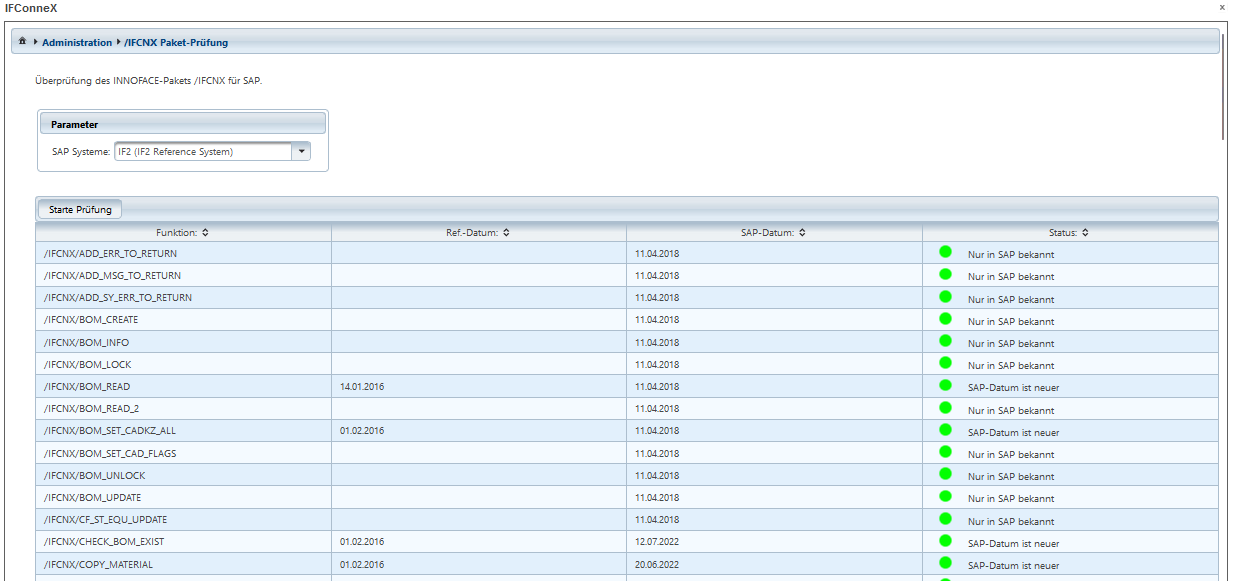Sort by Ref.-Datum column arrows
Viewport: 1234px width, 581px height.
[506, 233]
